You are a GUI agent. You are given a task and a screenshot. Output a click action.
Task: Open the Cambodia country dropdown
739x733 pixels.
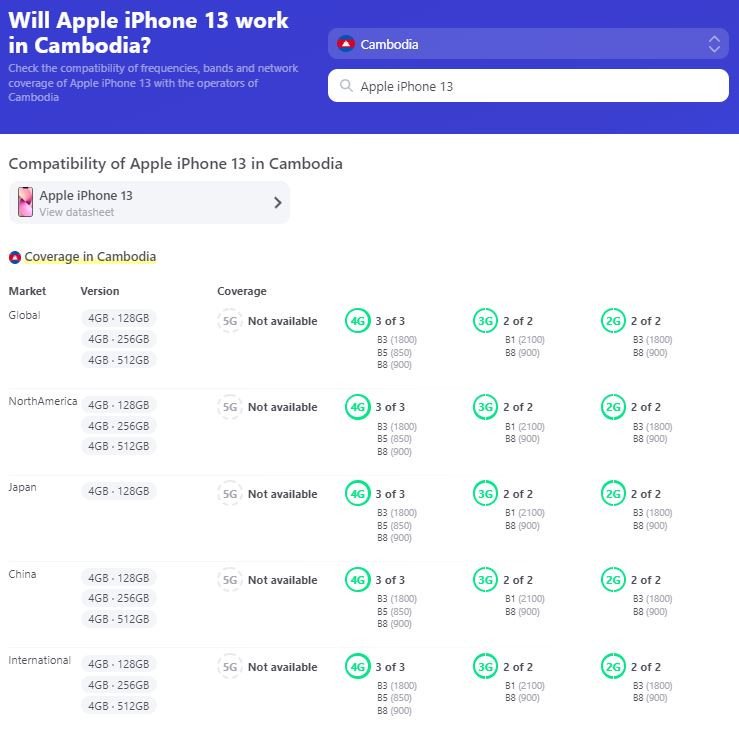tap(528, 44)
